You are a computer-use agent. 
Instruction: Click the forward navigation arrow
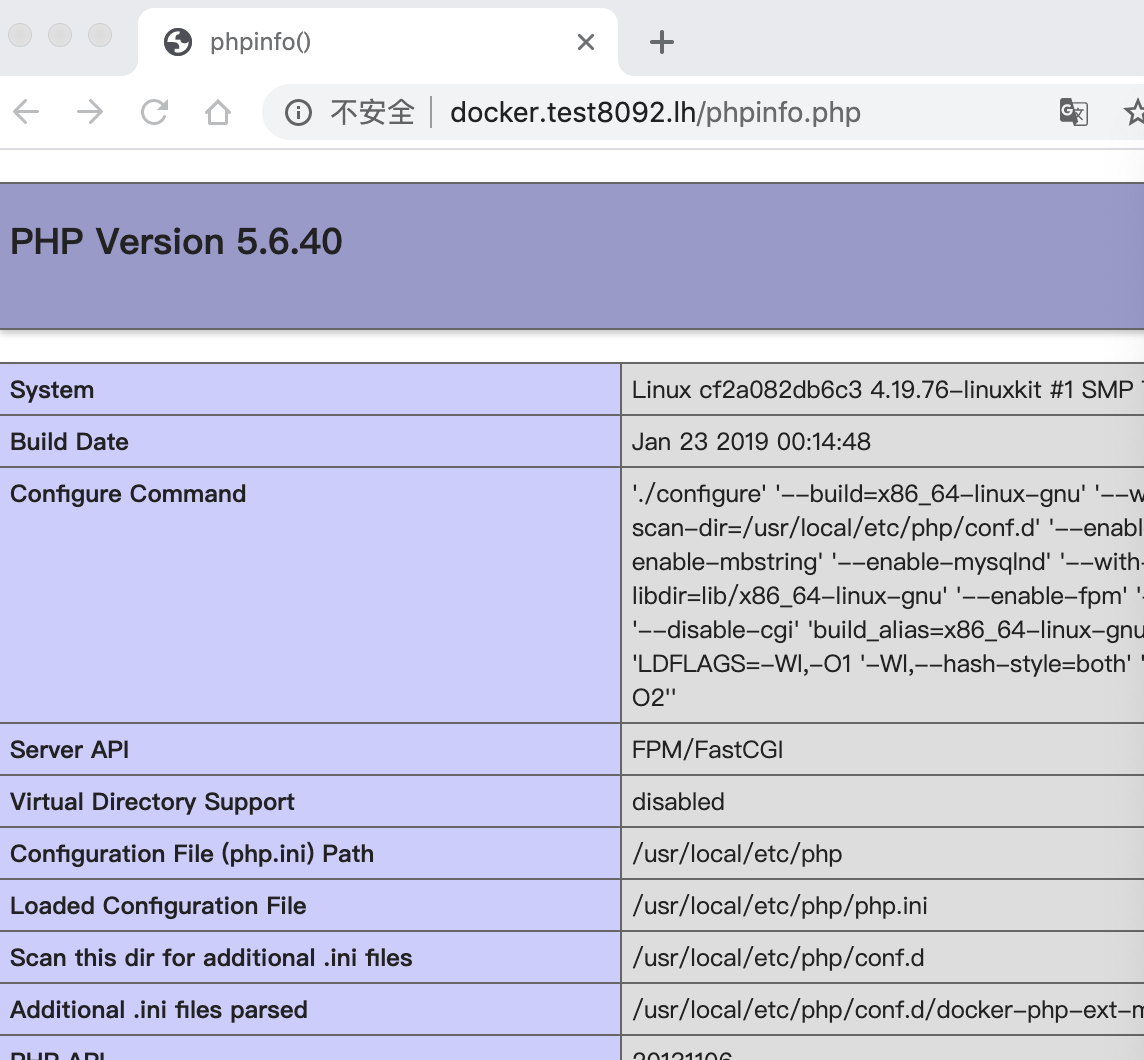[90, 112]
